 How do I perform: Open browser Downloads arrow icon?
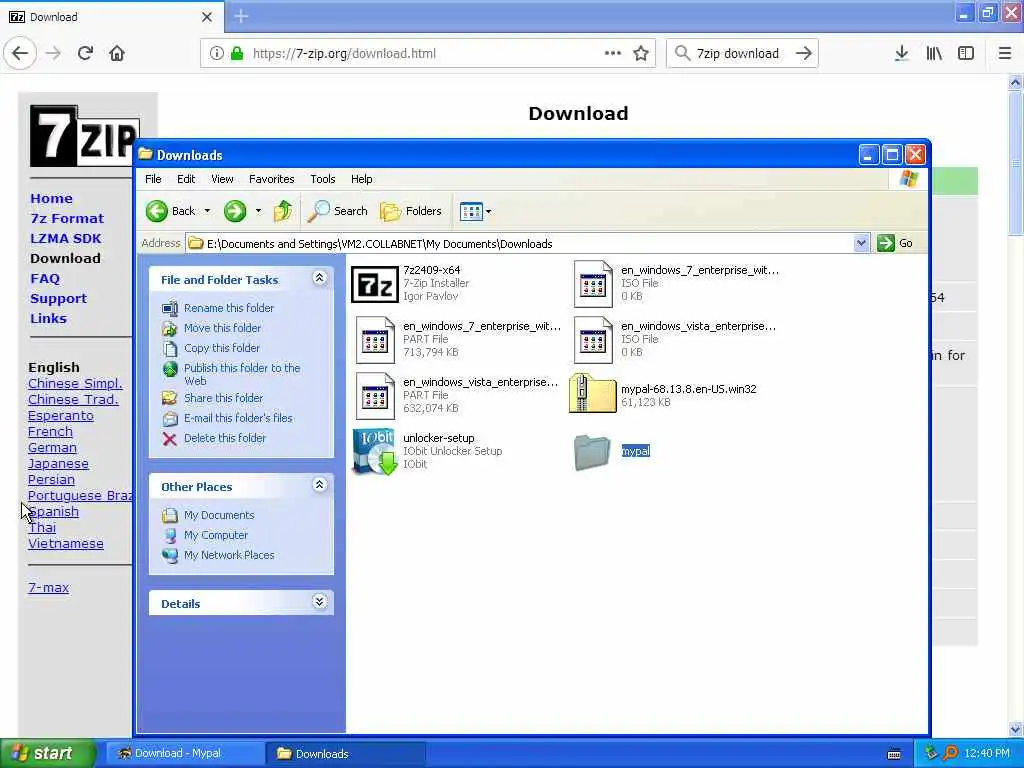[x=902, y=54]
